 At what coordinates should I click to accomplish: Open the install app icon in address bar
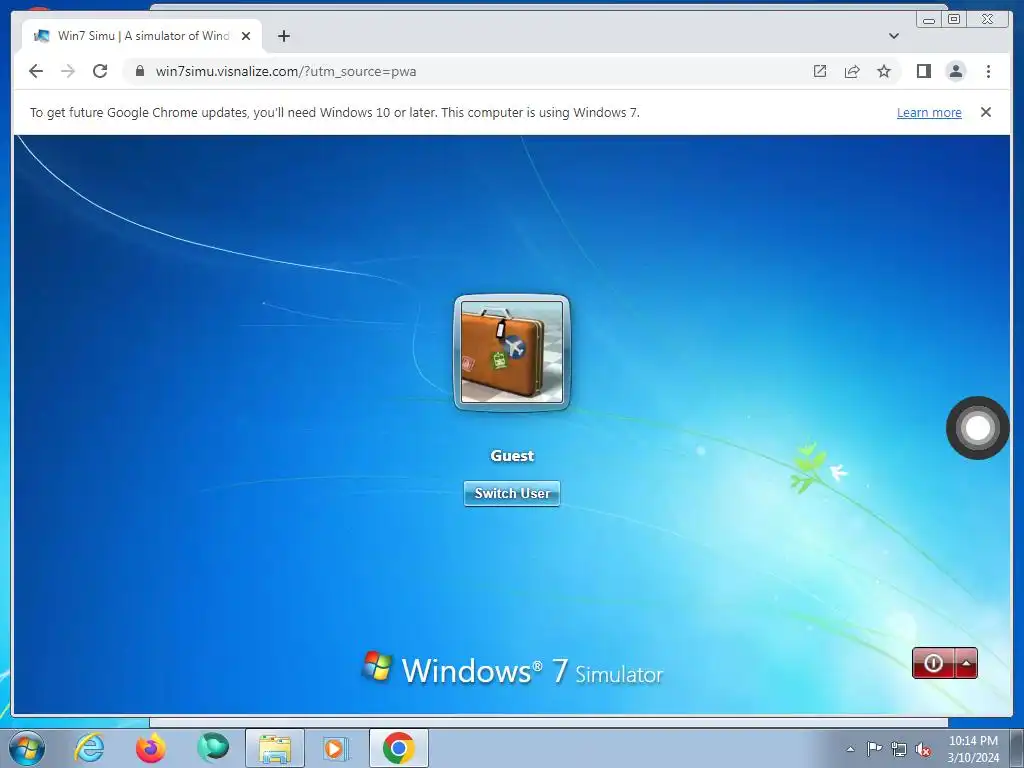pos(820,71)
